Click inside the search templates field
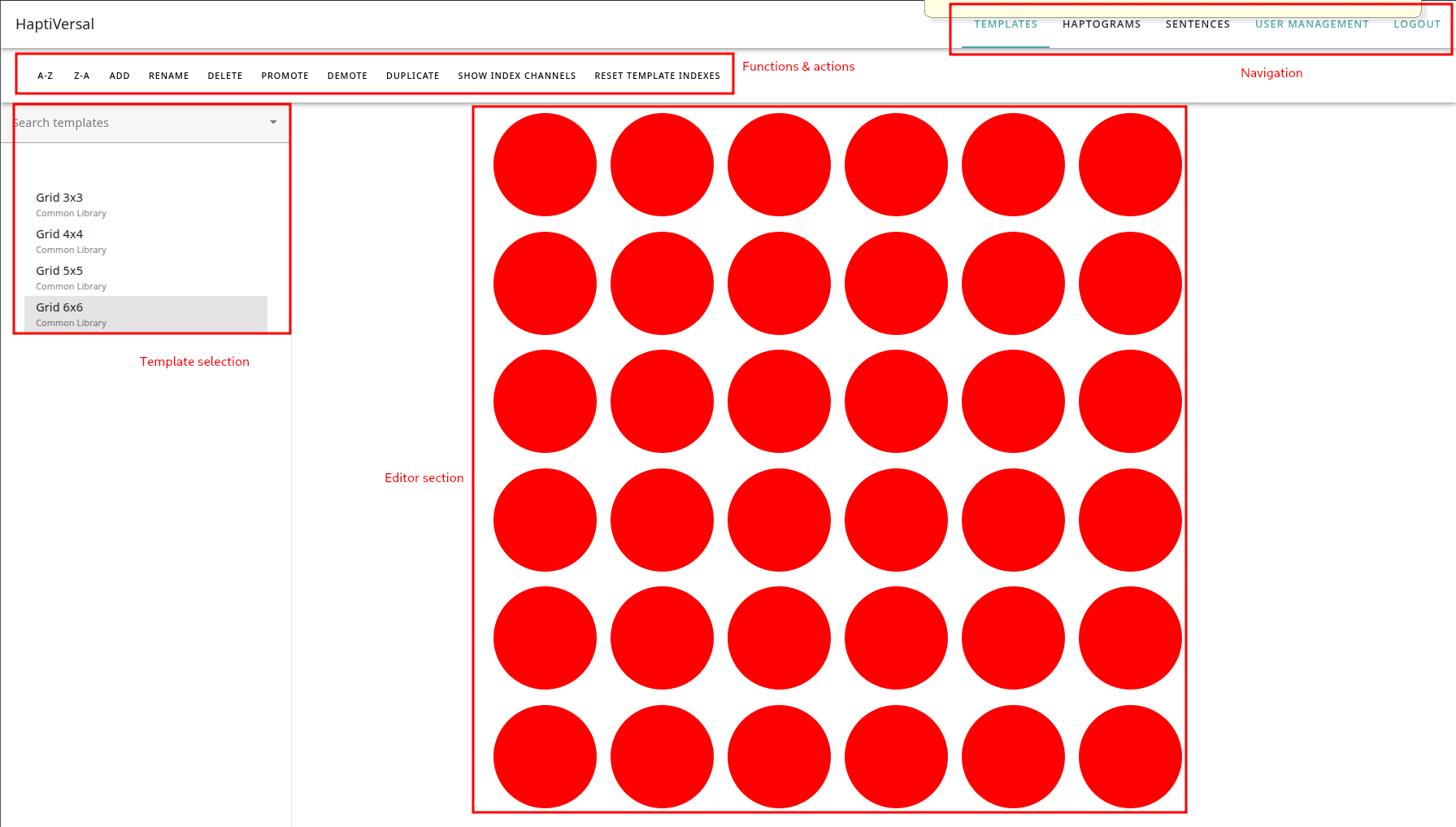The image size is (1456, 827). coord(122,123)
